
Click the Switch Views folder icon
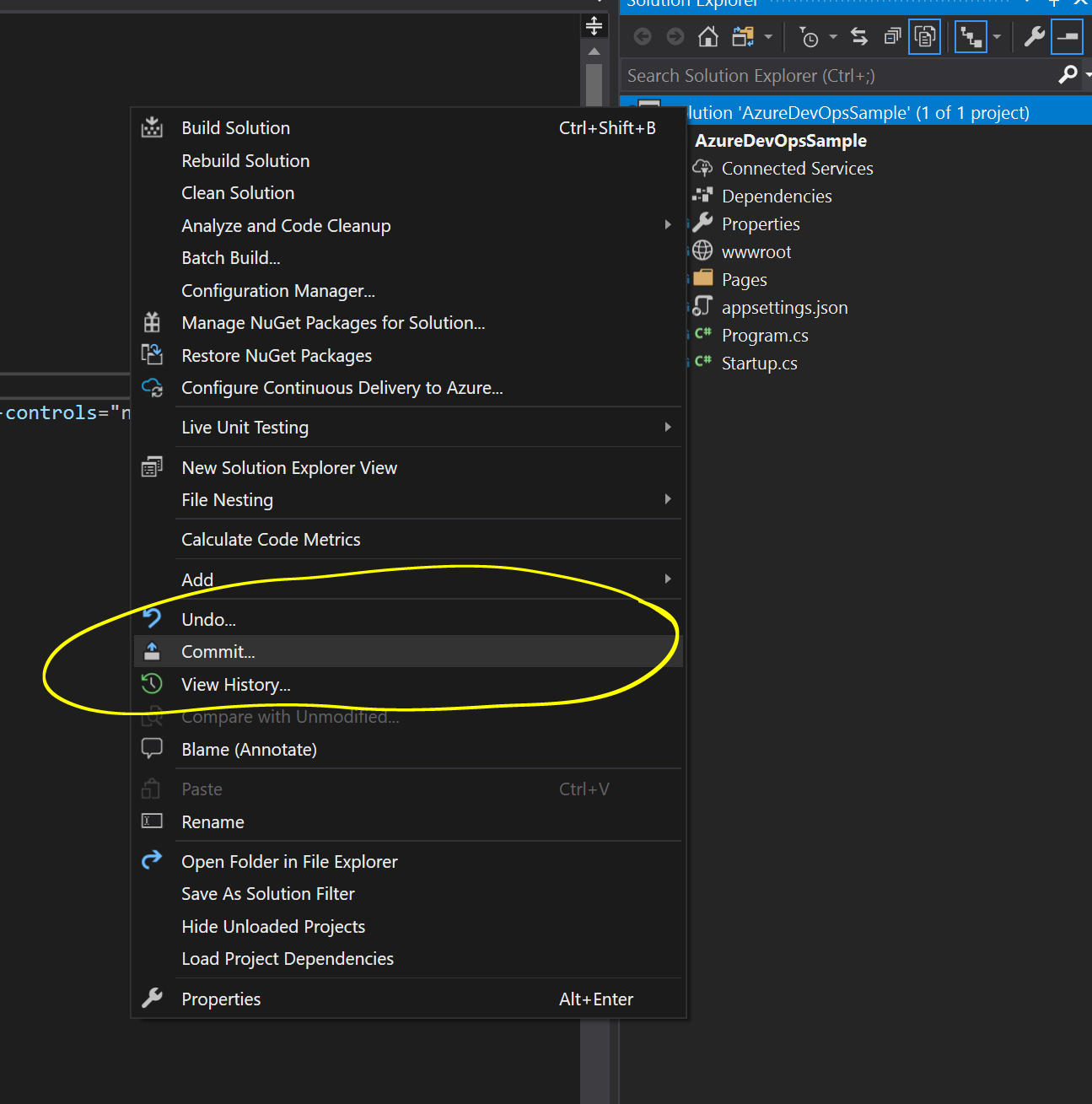coord(743,37)
